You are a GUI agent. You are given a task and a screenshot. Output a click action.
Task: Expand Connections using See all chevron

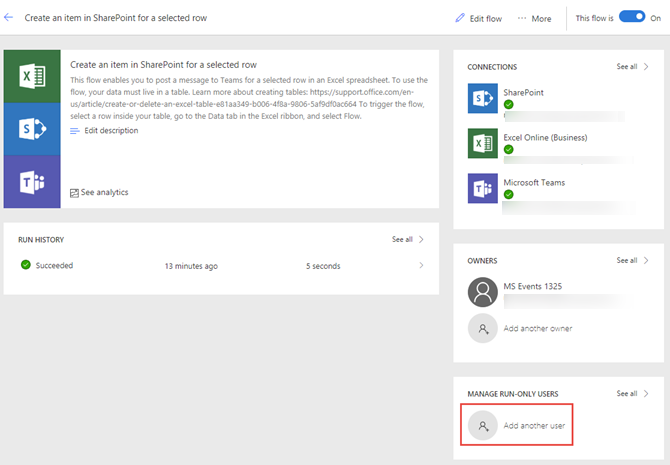[645, 67]
